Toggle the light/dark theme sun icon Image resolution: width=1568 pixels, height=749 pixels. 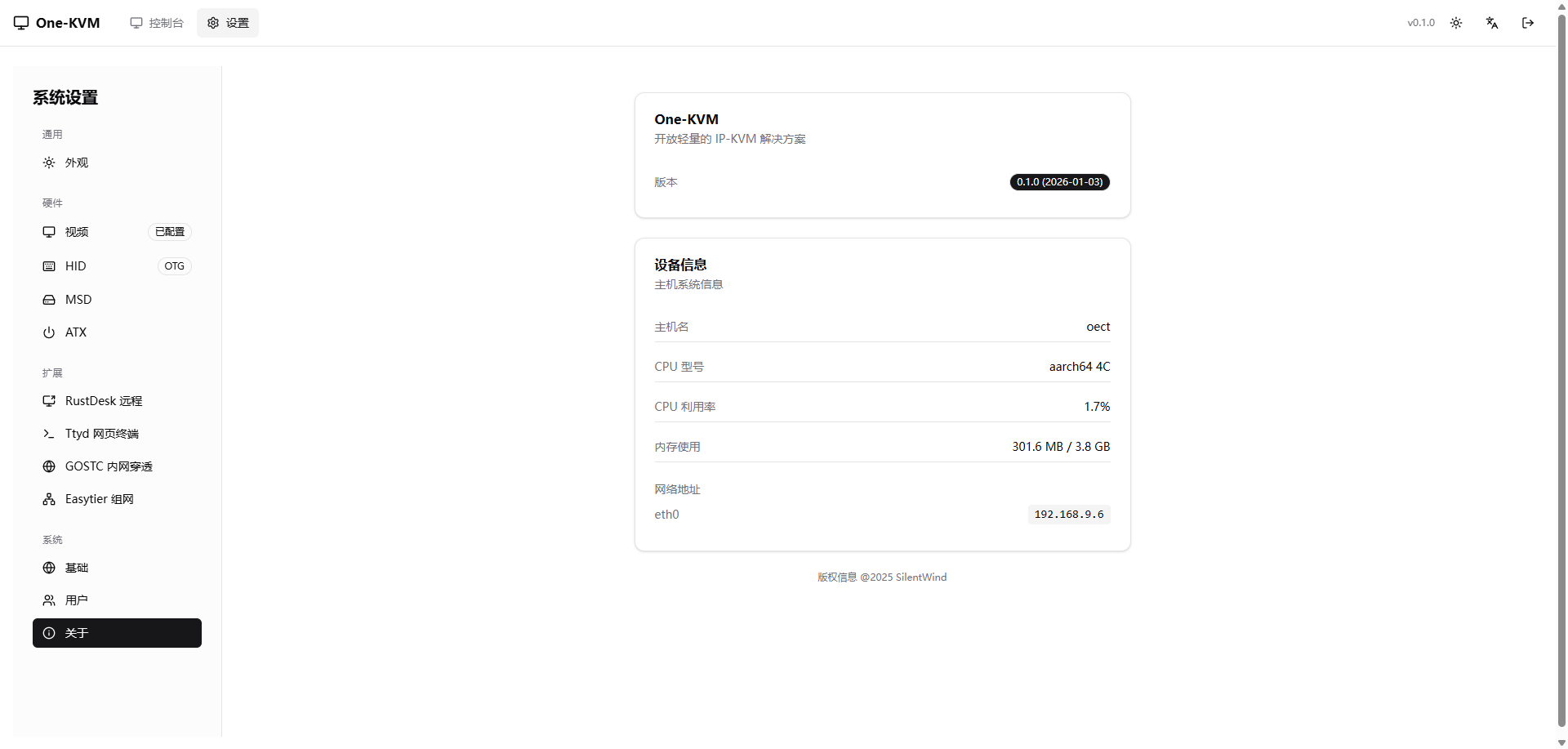pyautogui.click(x=1456, y=23)
